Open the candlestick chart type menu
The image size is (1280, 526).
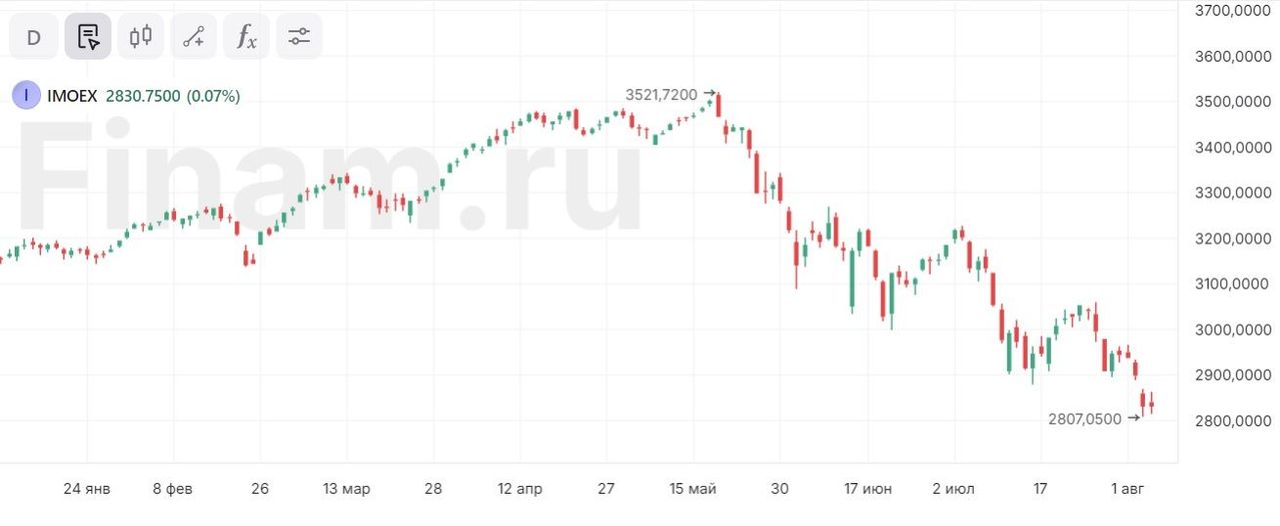click(141, 38)
